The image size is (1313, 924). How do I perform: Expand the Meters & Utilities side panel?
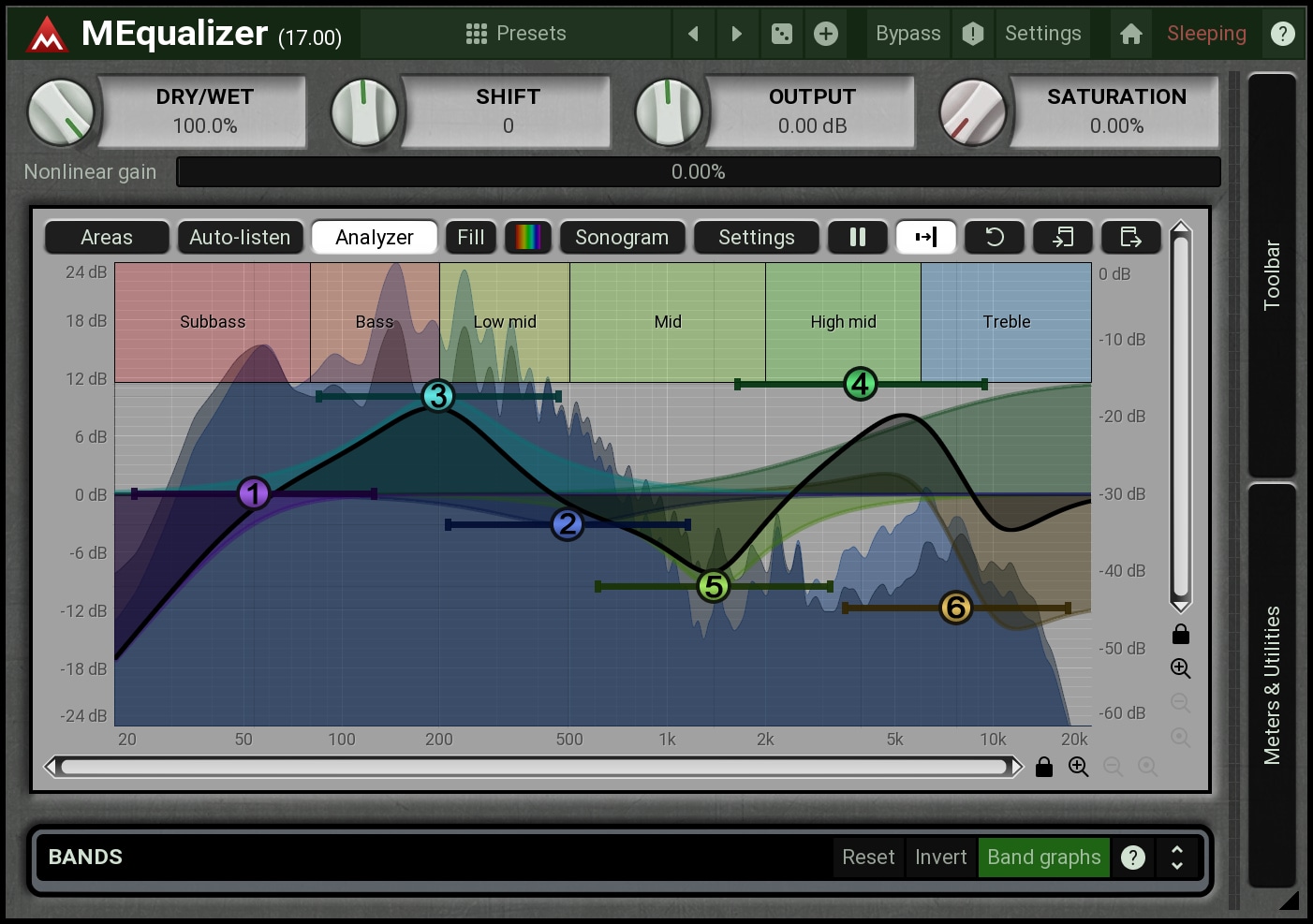[x=1271, y=684]
